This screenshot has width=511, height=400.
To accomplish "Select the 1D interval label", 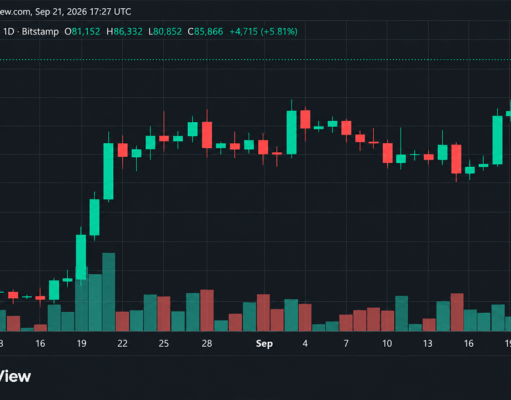I will coord(9,32).
